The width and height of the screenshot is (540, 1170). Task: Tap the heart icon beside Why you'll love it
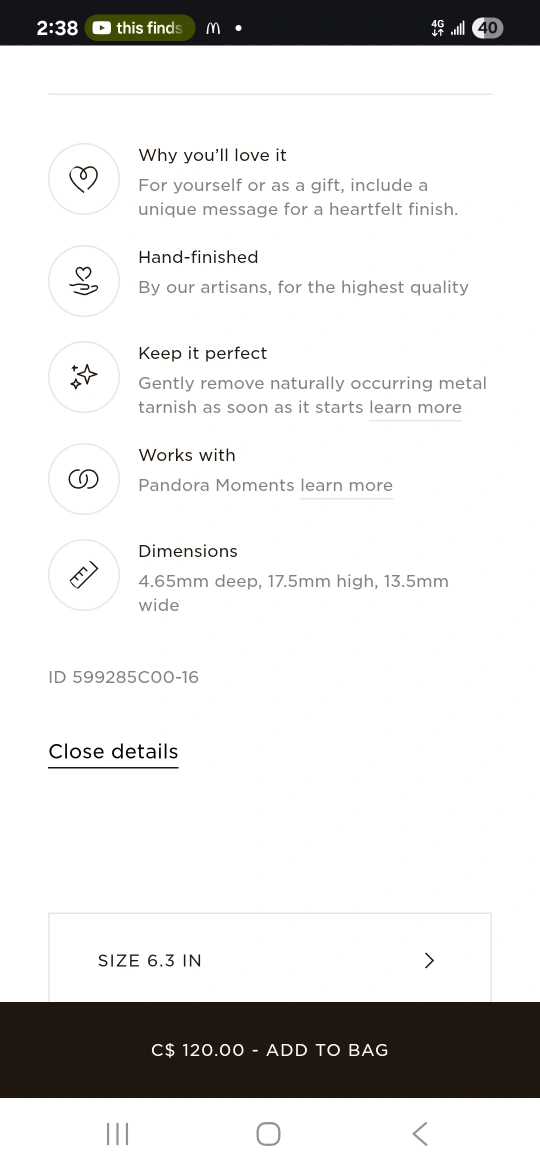[x=84, y=179]
